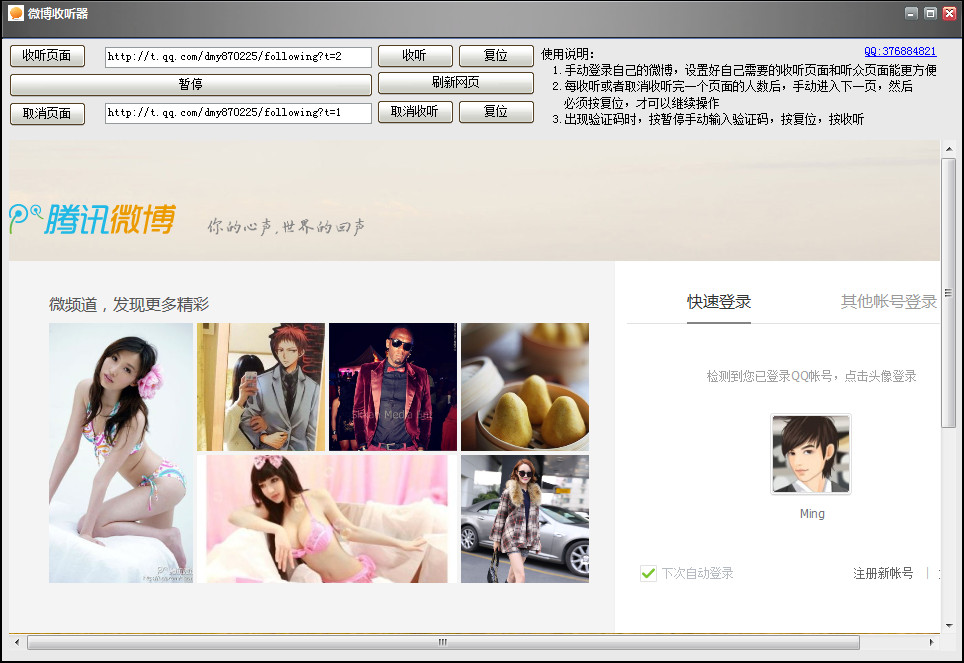
Task: Click the 注册新帐号 link
Action: (883, 573)
